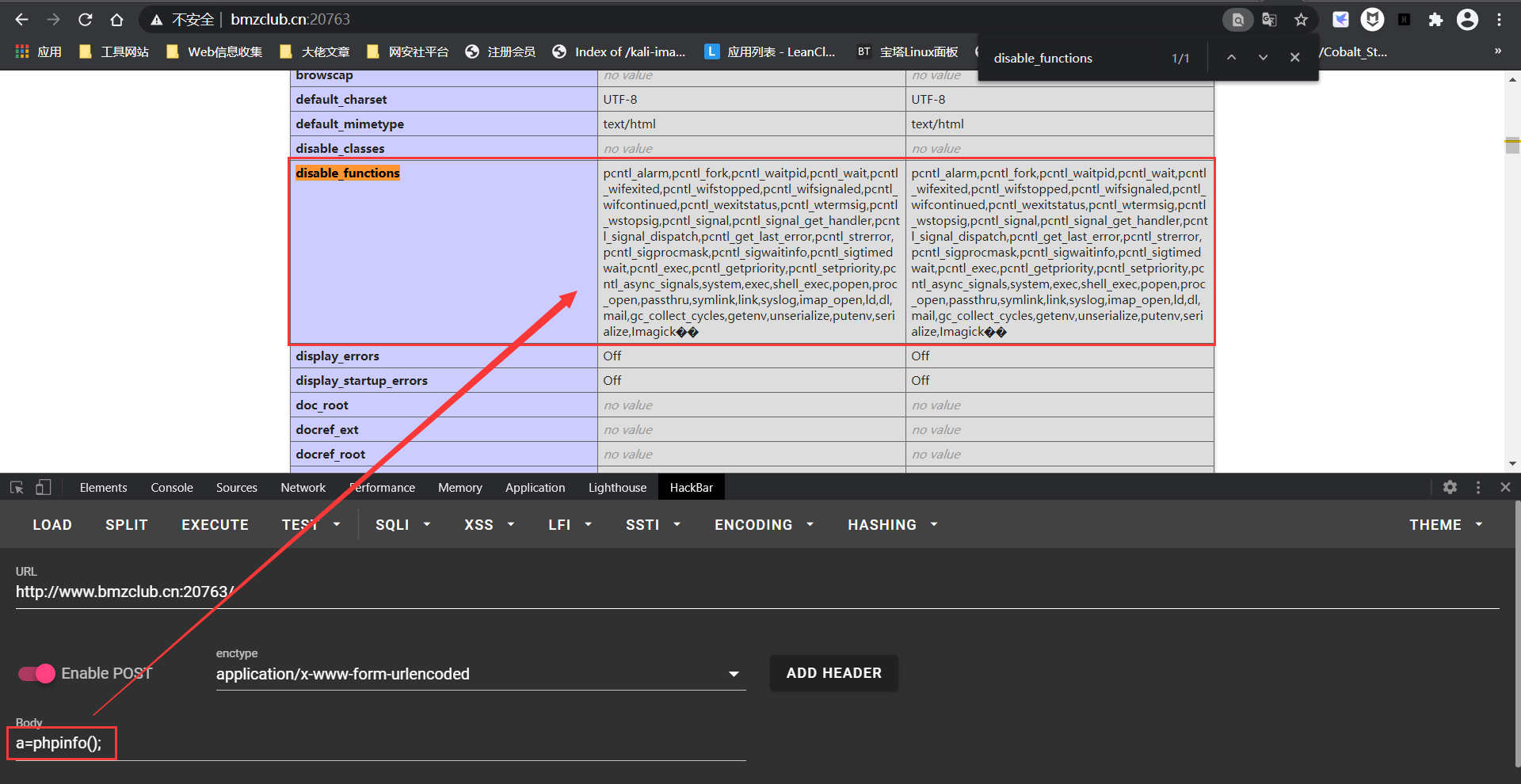Switch to the Application tab
The width and height of the screenshot is (1521, 784).
536,487
